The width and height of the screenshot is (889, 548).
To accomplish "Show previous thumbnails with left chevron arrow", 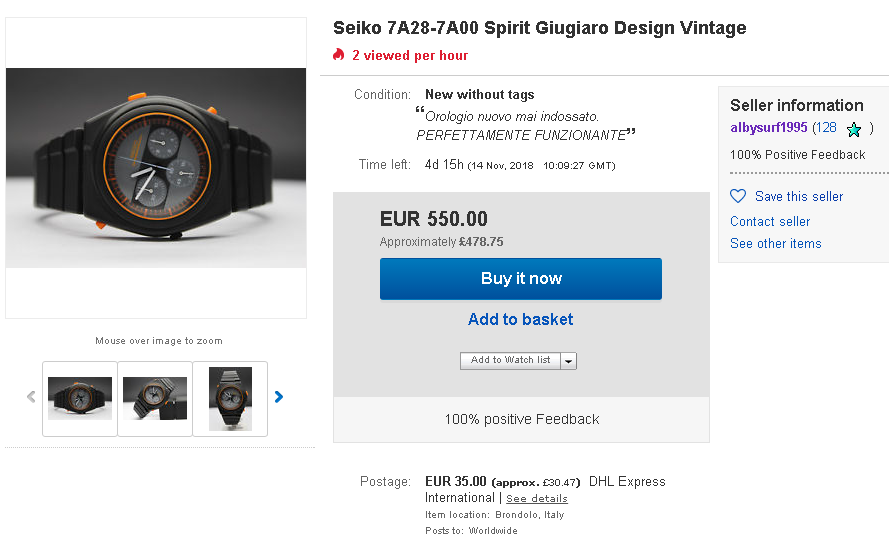I will click(31, 397).
